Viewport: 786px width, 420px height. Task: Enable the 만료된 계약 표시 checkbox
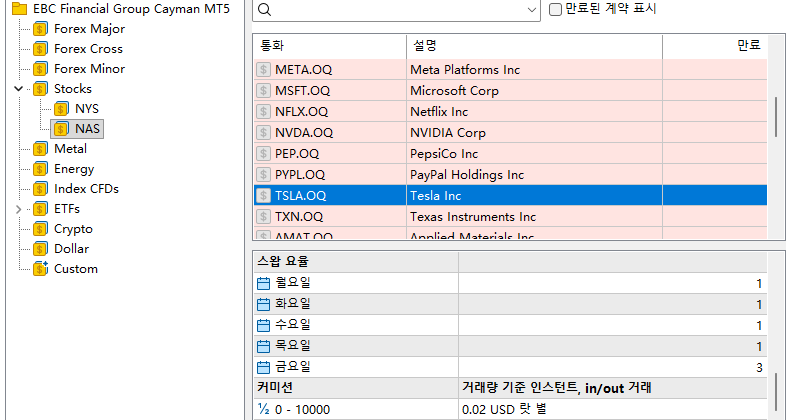pos(555,10)
